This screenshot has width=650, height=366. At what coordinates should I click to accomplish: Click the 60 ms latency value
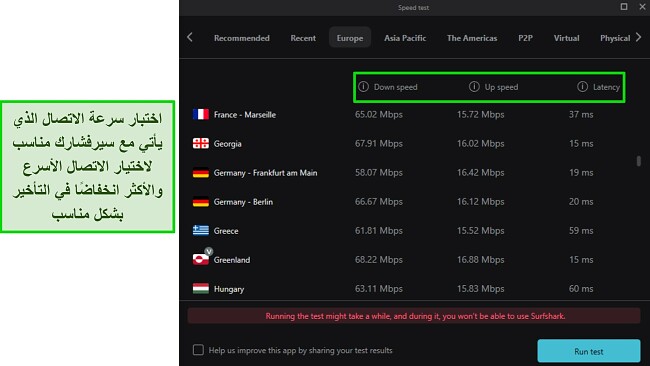point(581,288)
